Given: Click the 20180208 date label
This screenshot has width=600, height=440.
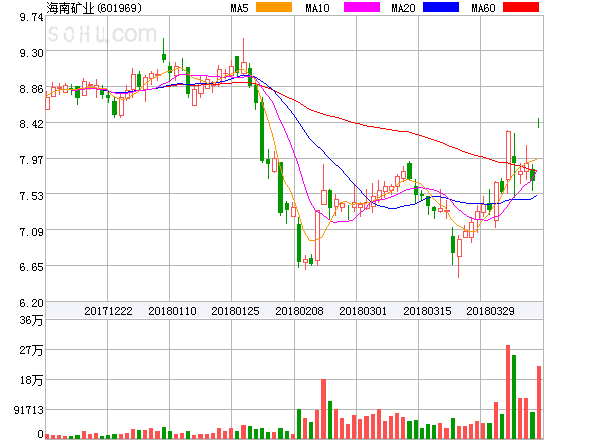Looking at the screenshot, I should pyautogui.click(x=299, y=311).
